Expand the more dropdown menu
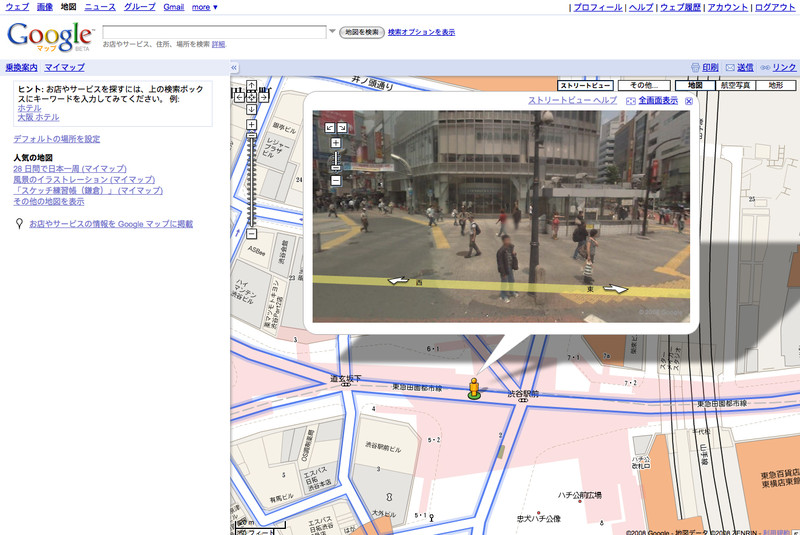Image resolution: width=800 pixels, height=535 pixels. (205, 7)
